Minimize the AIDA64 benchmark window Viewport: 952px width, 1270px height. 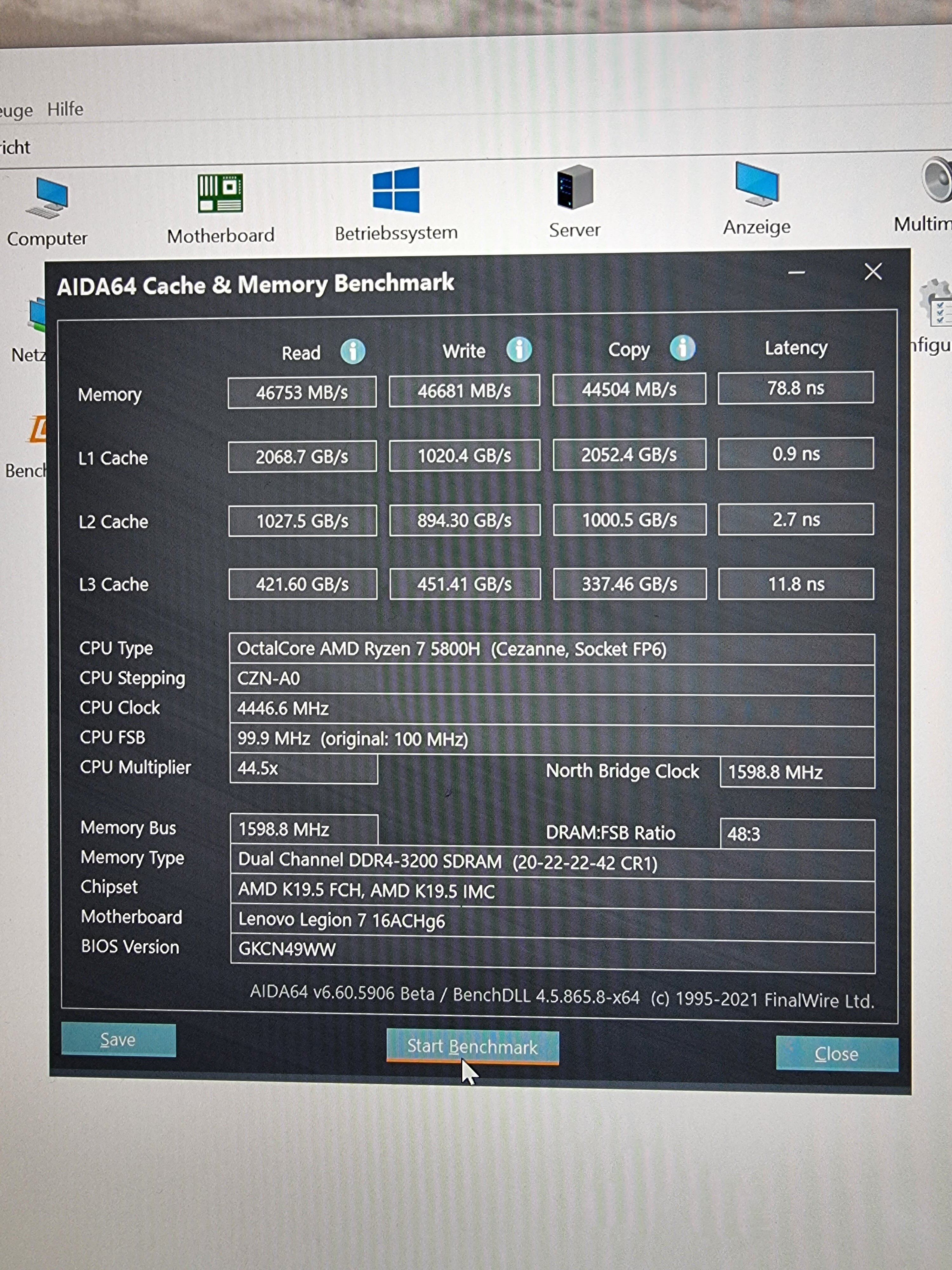coord(796,272)
